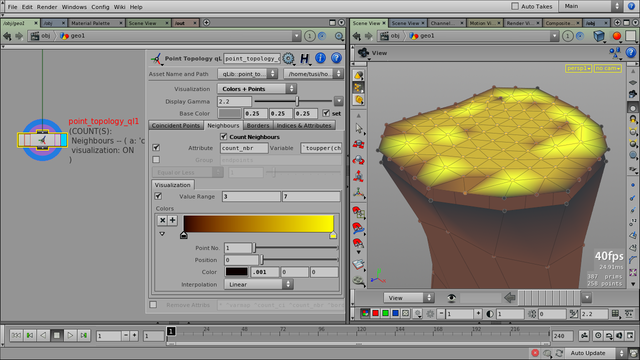Jump to first frame button
The image size is (640, 360).
(16, 335)
